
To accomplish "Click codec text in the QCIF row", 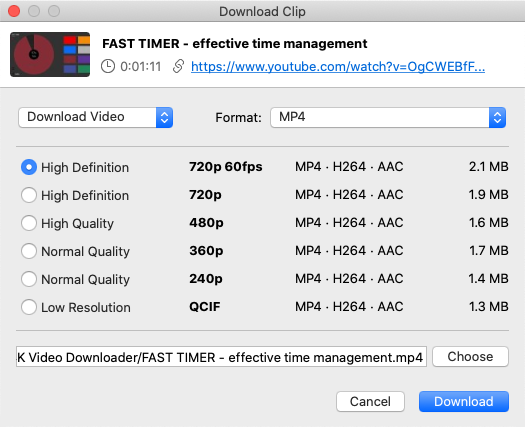I will coord(349,306).
